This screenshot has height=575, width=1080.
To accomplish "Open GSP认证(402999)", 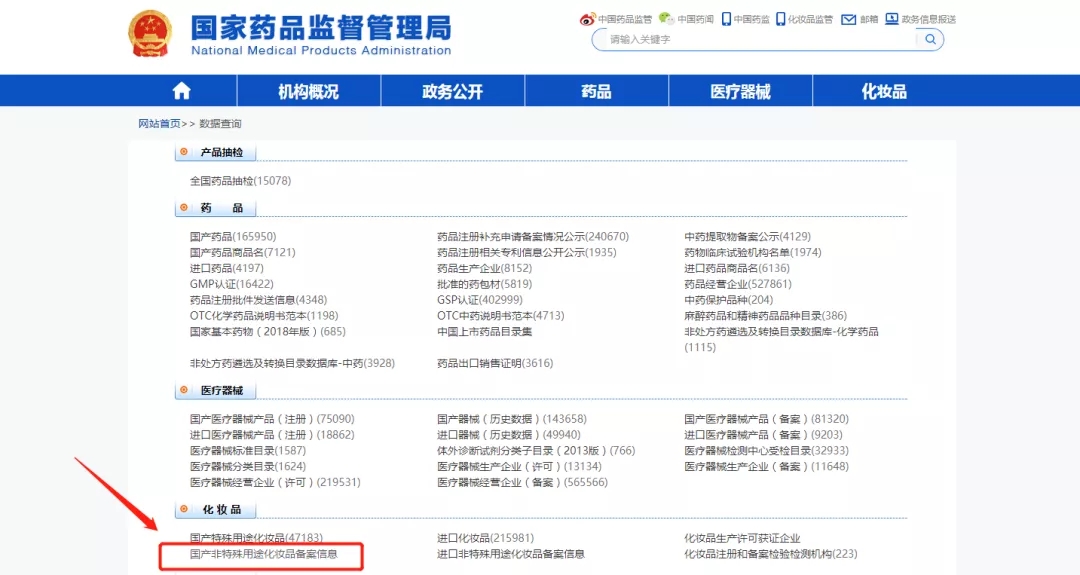I will (479, 300).
